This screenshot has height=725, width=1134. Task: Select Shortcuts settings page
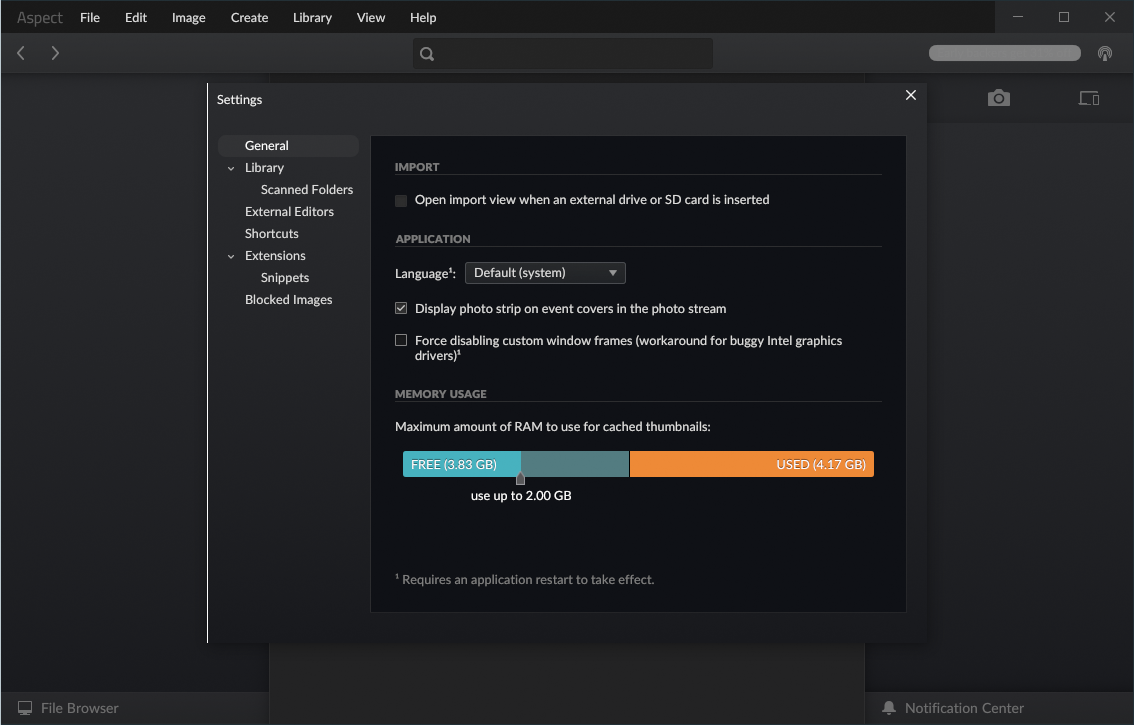272,234
